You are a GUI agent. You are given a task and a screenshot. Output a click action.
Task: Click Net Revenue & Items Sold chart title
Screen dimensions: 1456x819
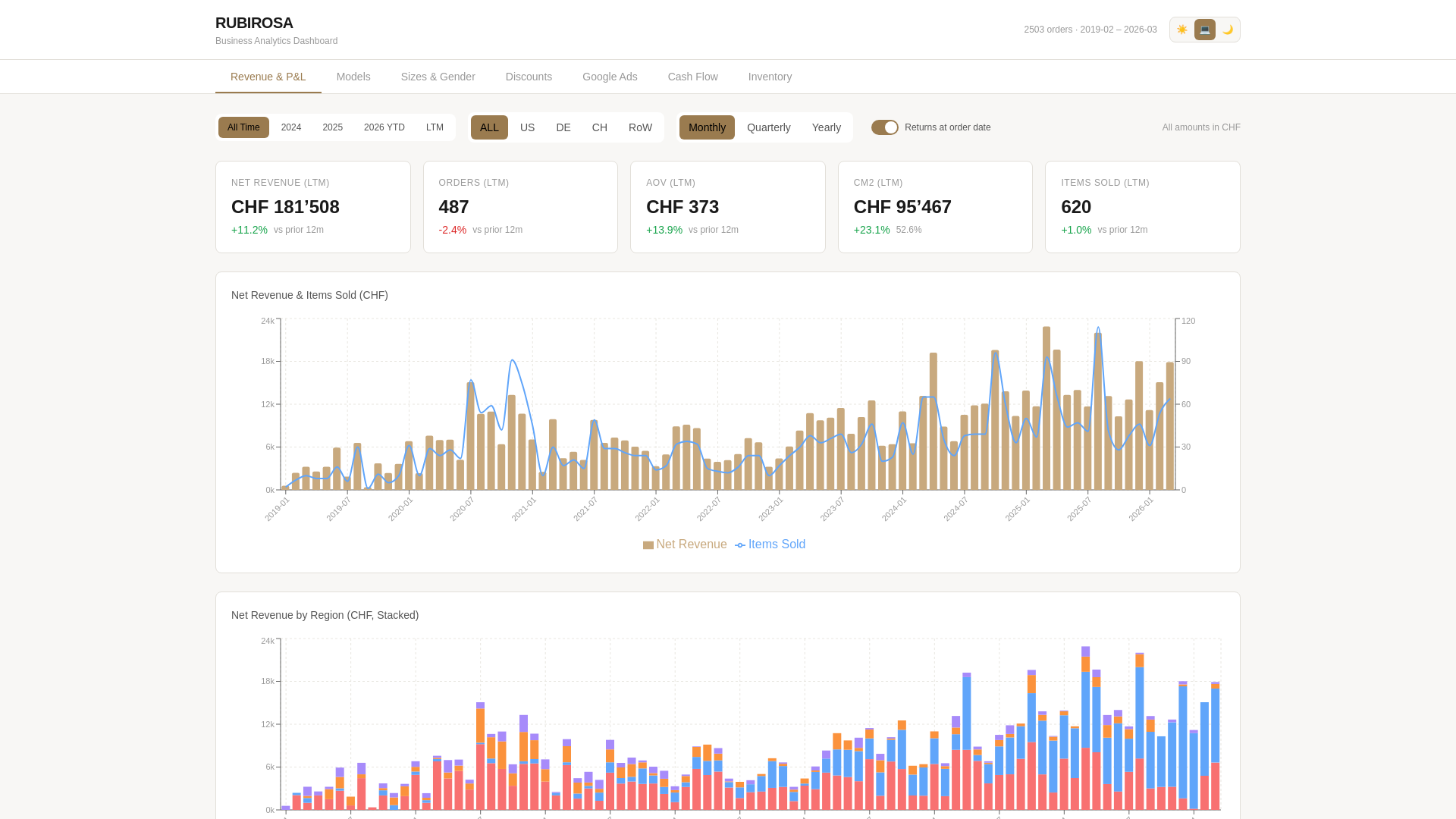[309, 295]
